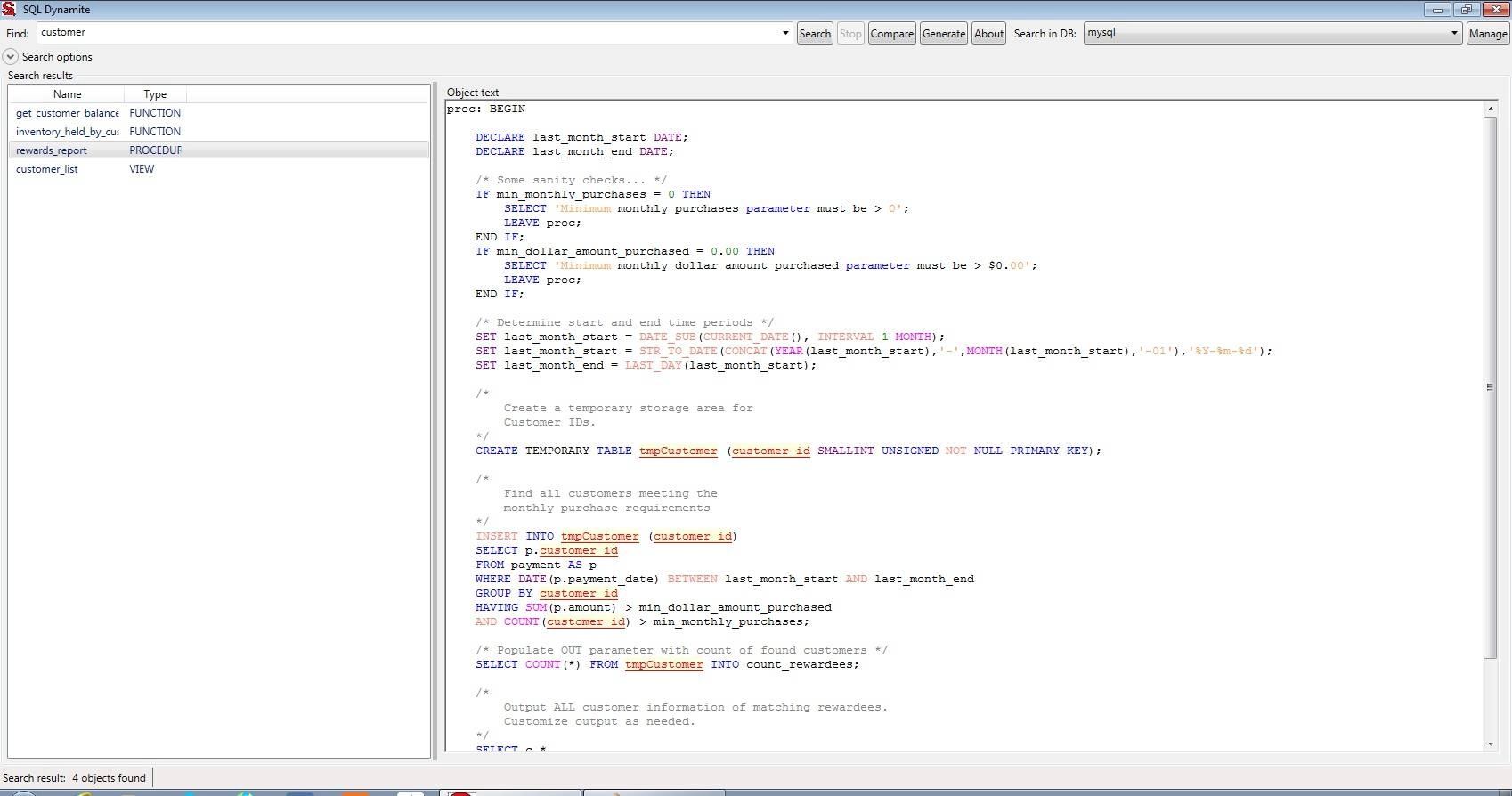The image size is (1512, 796).
Task: Open the Find history dropdown arrow
Action: 785,33
